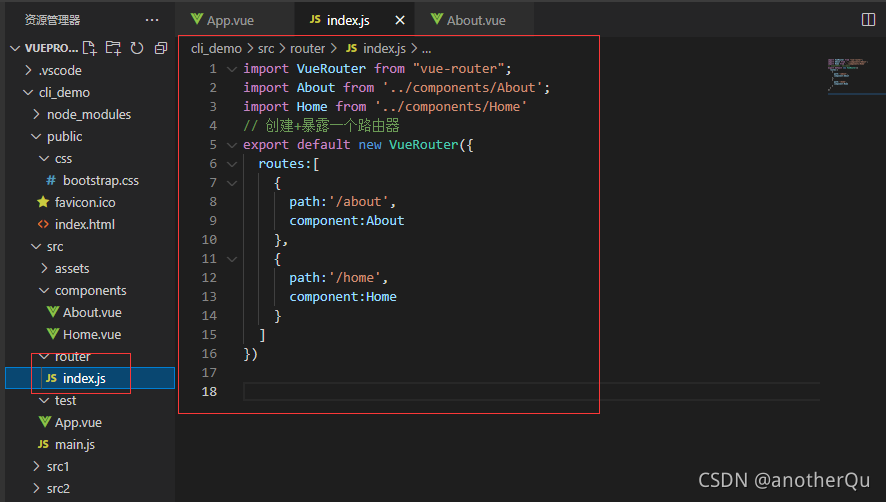Collapse the cli_demo folder
The image size is (886, 502).
[x=28, y=93]
